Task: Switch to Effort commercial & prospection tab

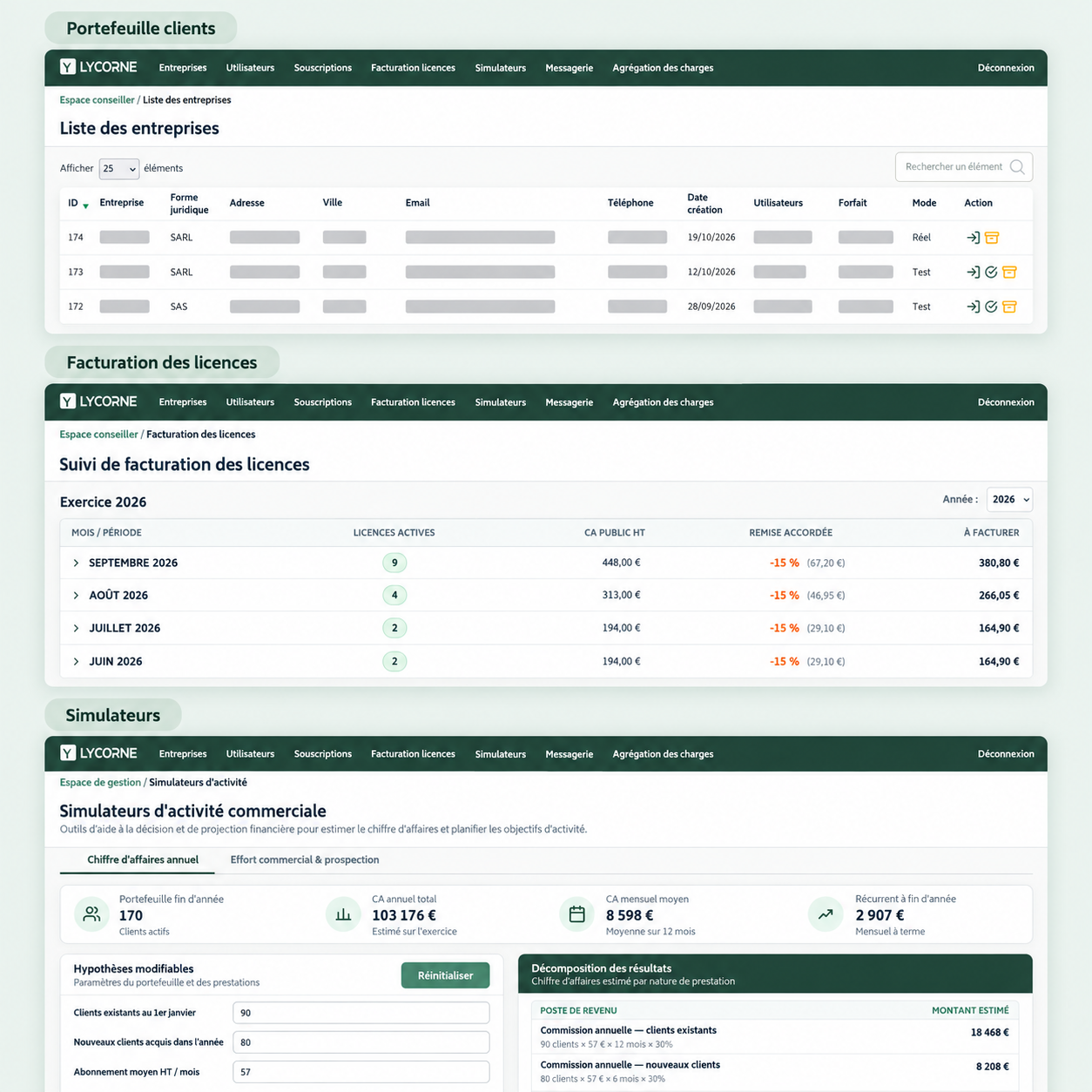Action: coord(305,859)
